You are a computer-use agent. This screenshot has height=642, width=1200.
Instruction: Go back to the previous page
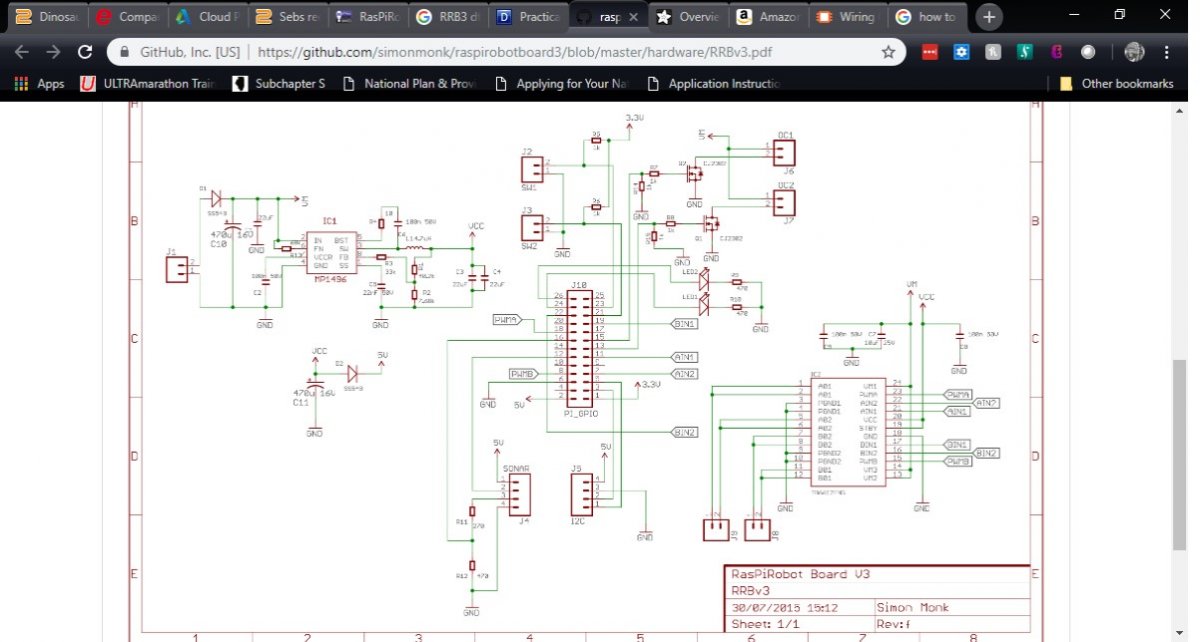pyautogui.click(x=22, y=52)
